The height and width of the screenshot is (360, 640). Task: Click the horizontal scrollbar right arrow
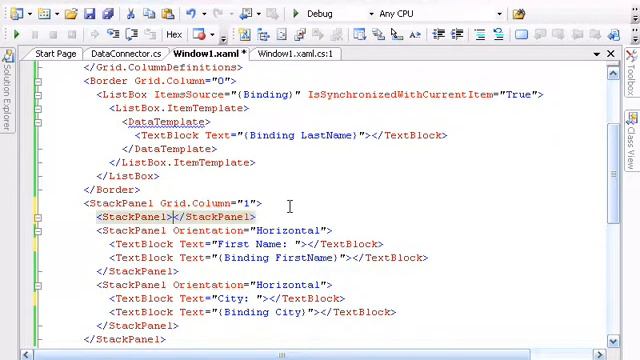point(600,354)
